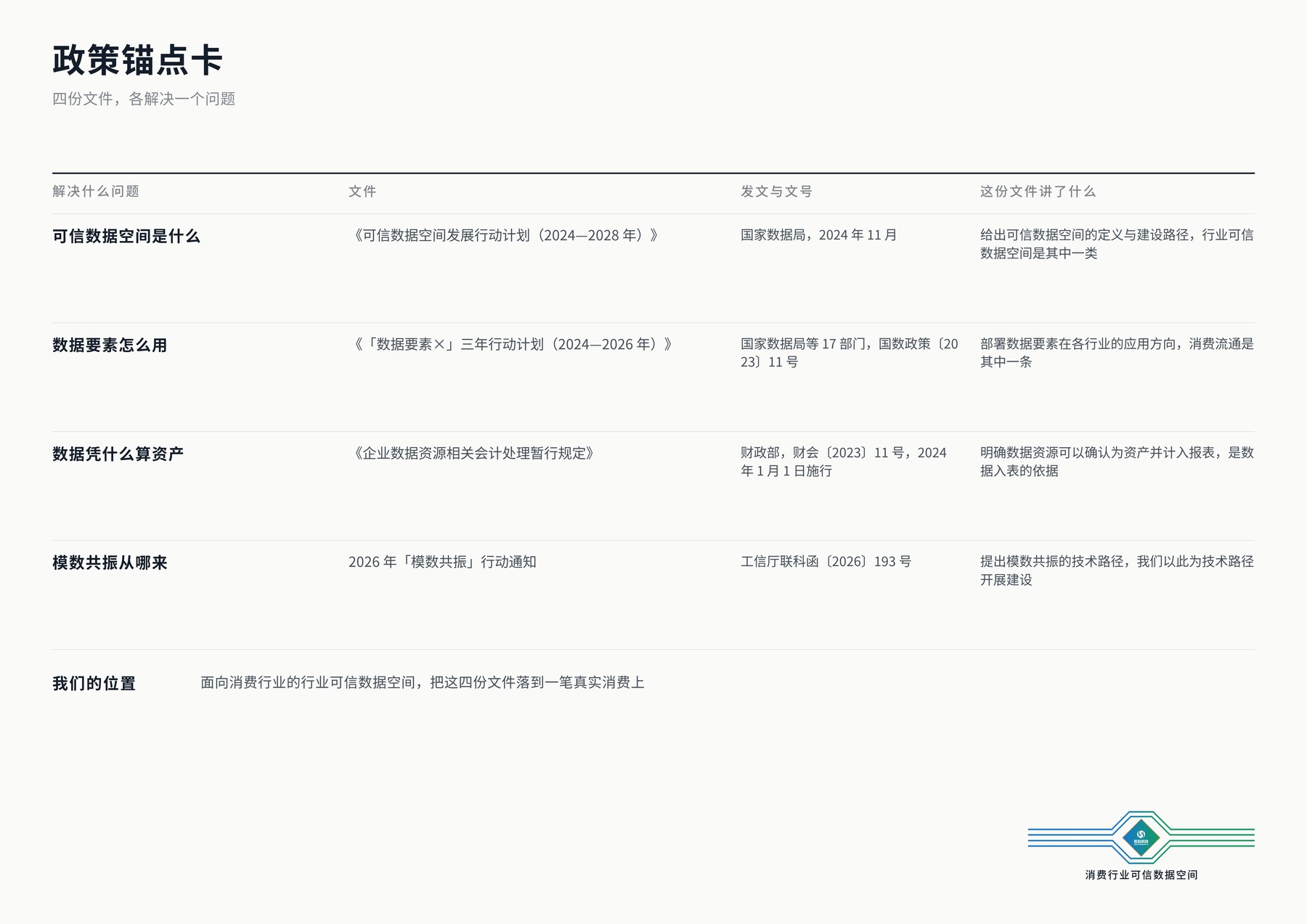1307x924 pixels.
Task: Click 《「数据要素×」三年行动计划（2024—2026 年）》
Action: click(511, 344)
